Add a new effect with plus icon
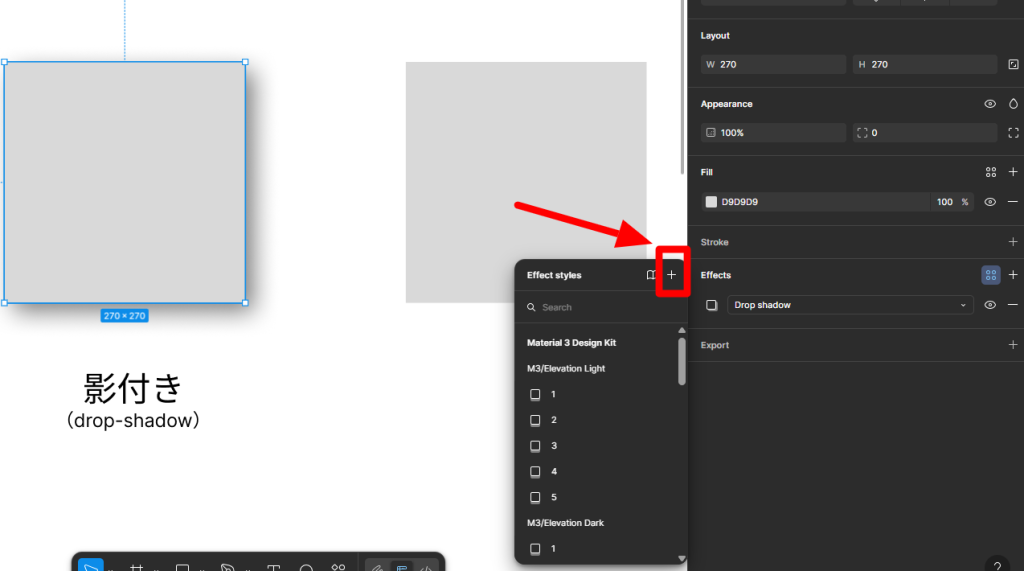 tap(1013, 275)
